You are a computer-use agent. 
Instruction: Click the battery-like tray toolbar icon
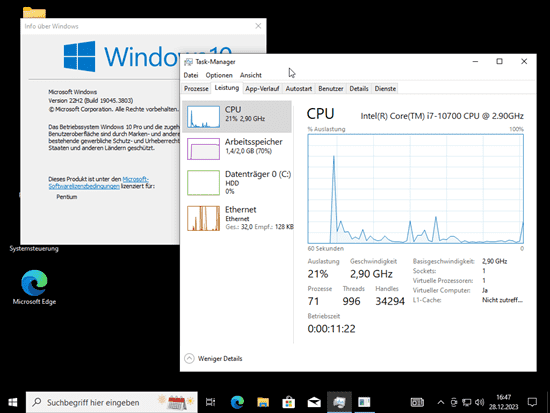(417, 402)
